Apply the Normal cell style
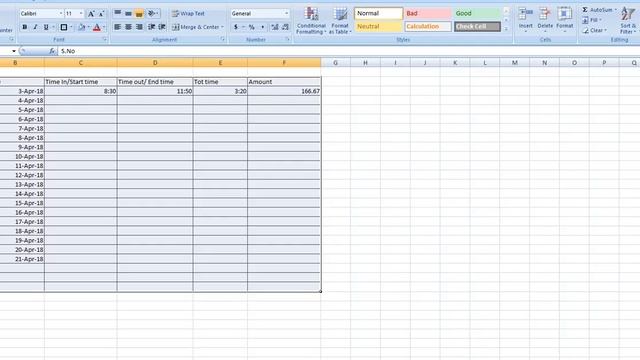Image resolution: width=640 pixels, height=360 pixels. pos(378,13)
